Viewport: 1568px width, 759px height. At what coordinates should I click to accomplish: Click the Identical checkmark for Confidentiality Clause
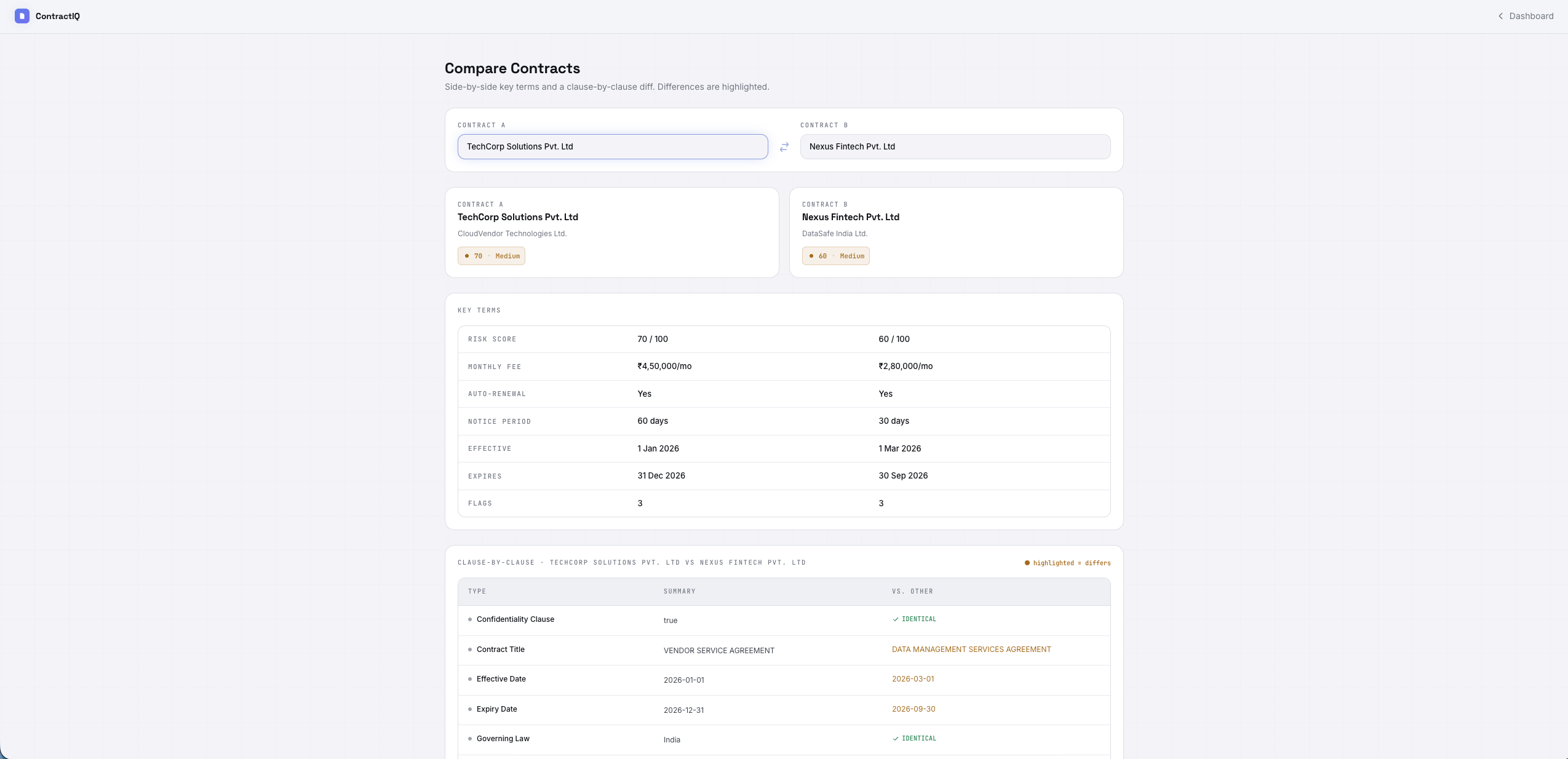[896, 619]
